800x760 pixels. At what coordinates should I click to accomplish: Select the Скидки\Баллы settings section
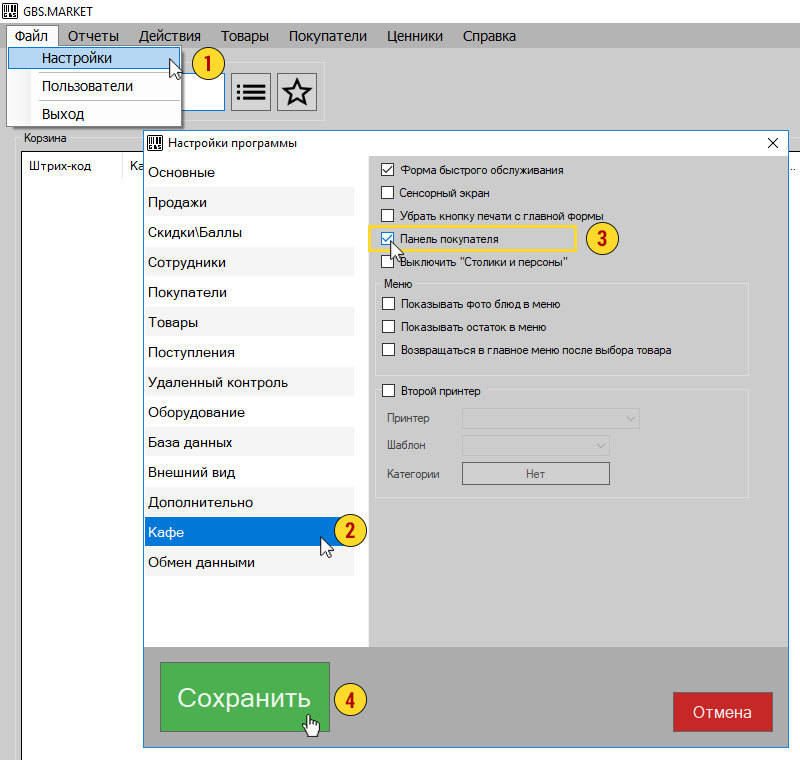pos(249,232)
